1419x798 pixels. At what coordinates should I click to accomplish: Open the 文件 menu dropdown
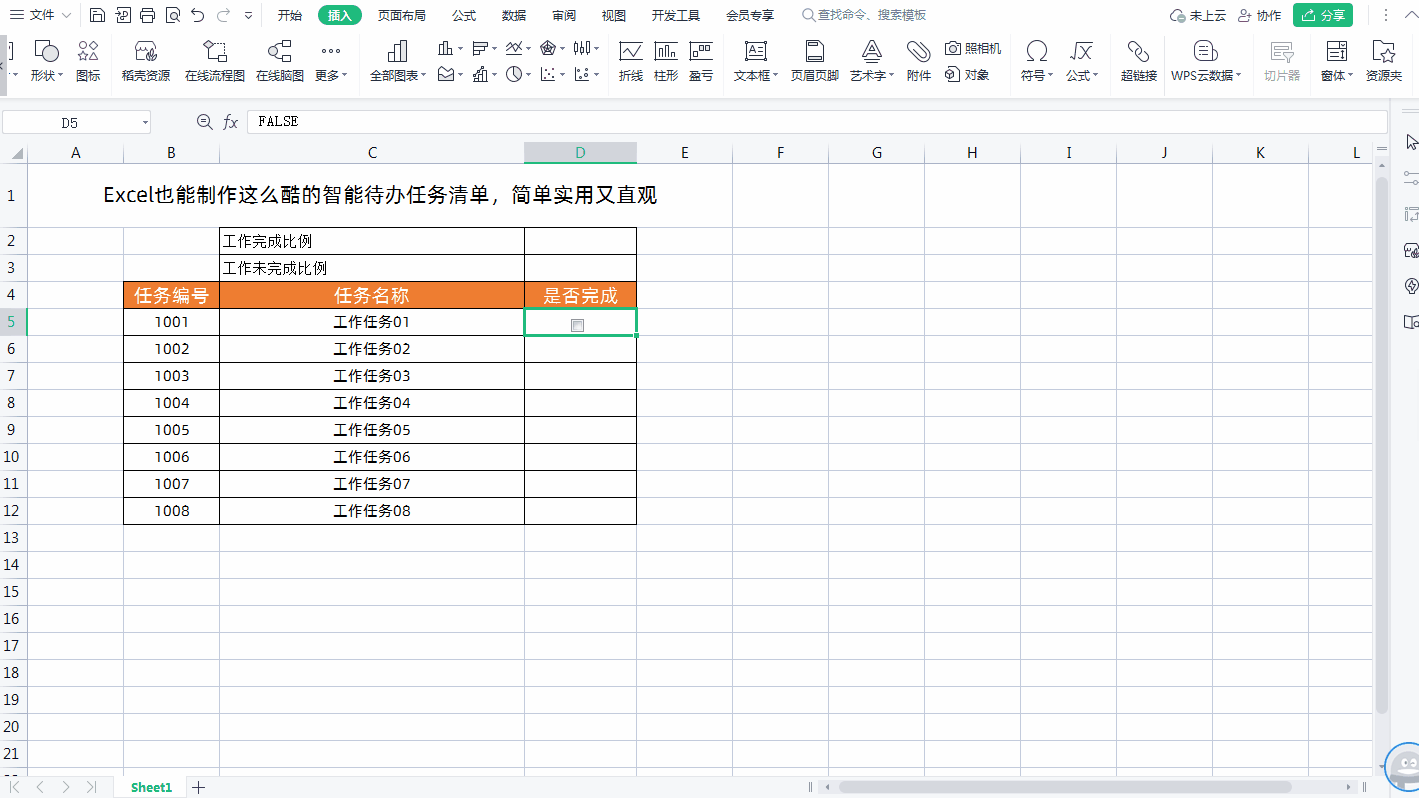click(x=41, y=15)
